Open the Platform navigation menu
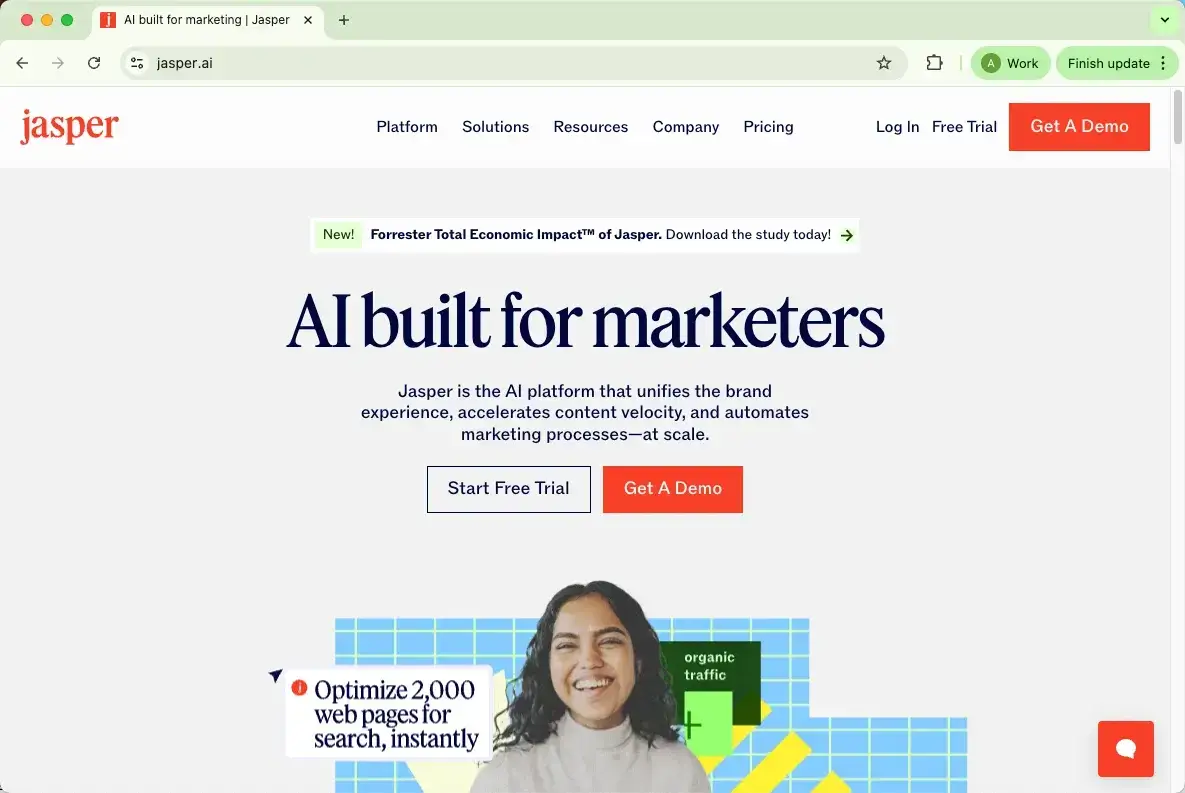Screen dimensions: 1185x793 407,127
